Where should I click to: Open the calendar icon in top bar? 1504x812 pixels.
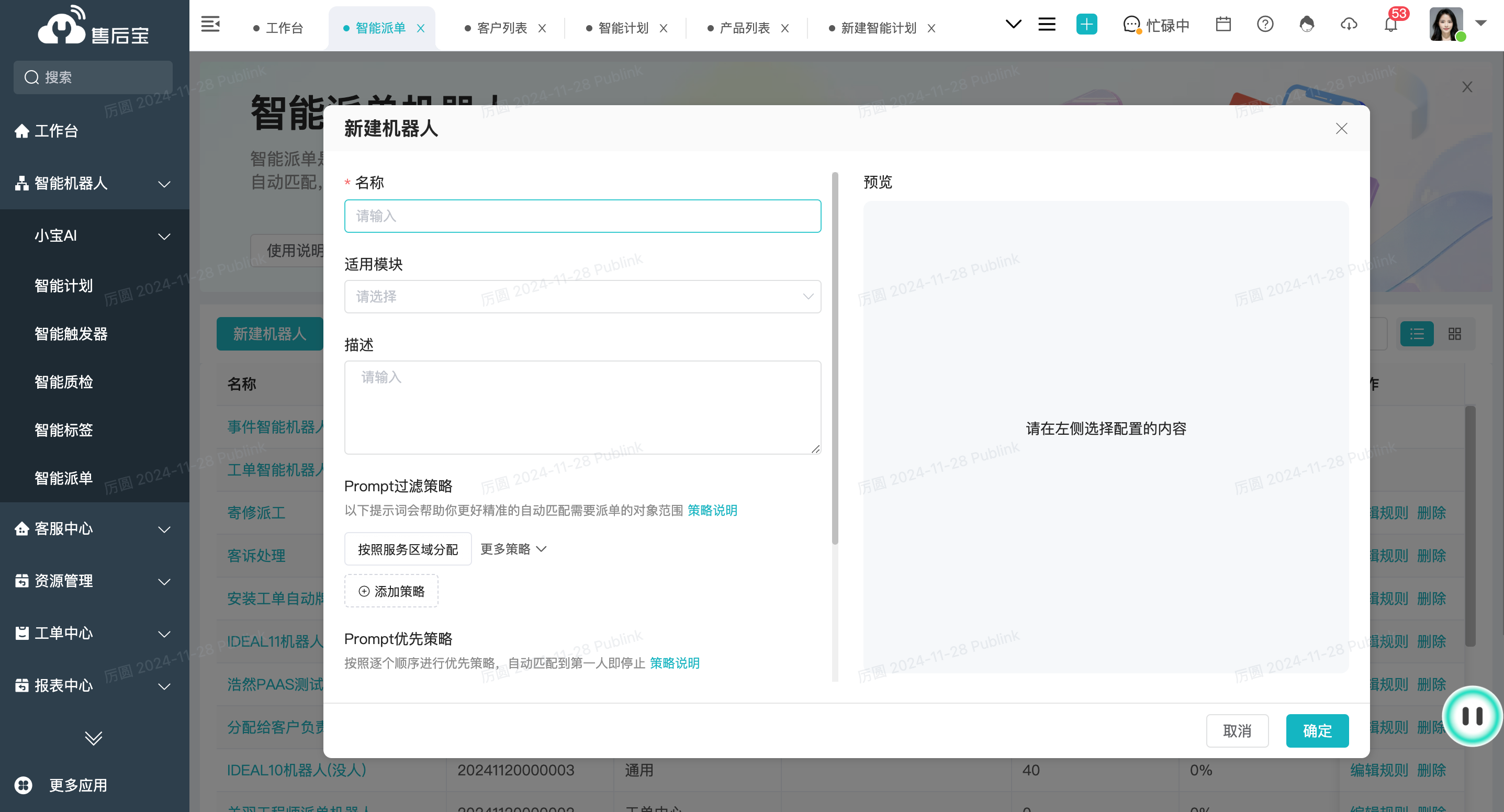click(x=1223, y=24)
